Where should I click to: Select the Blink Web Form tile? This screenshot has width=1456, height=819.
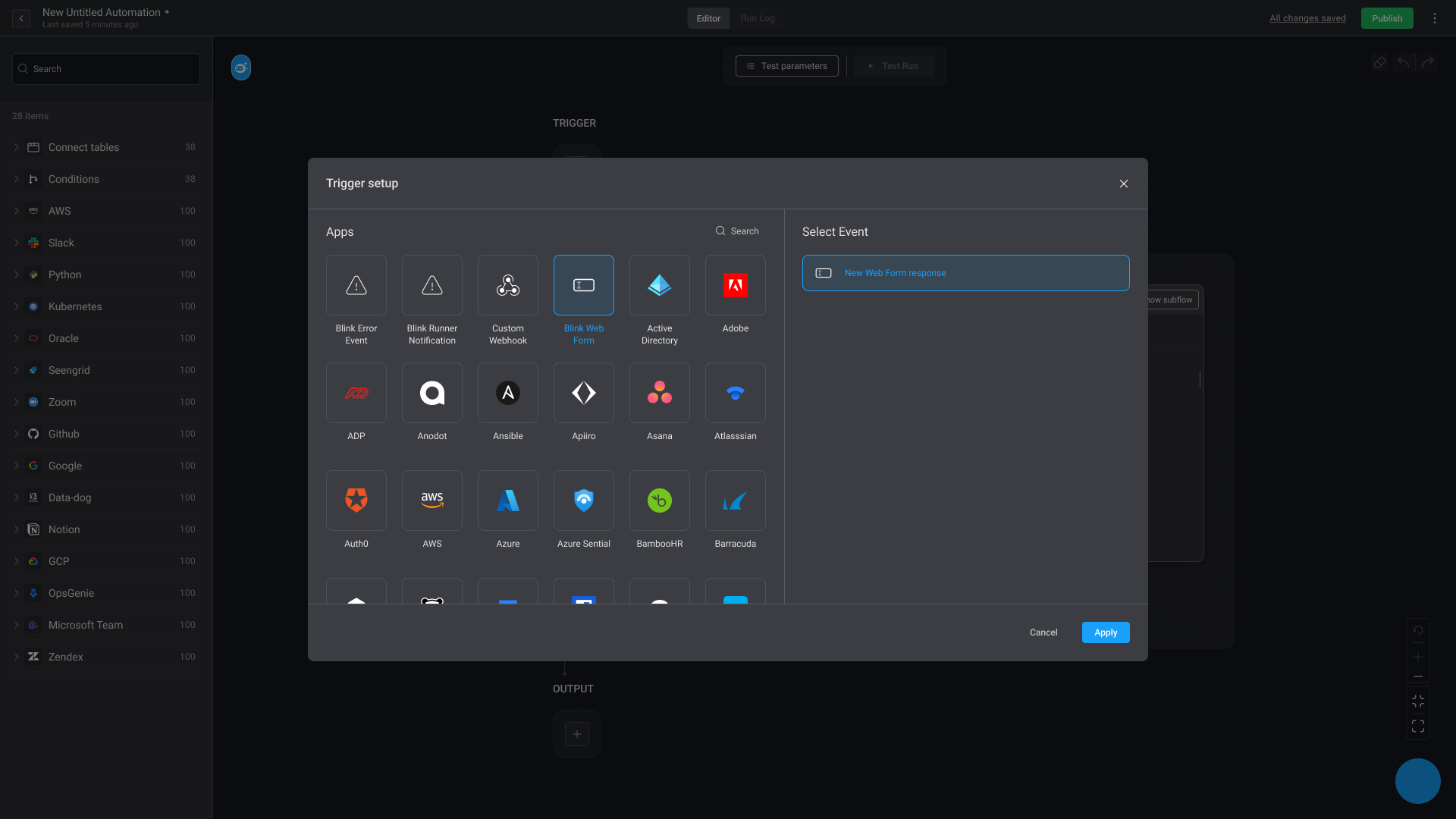pos(584,285)
